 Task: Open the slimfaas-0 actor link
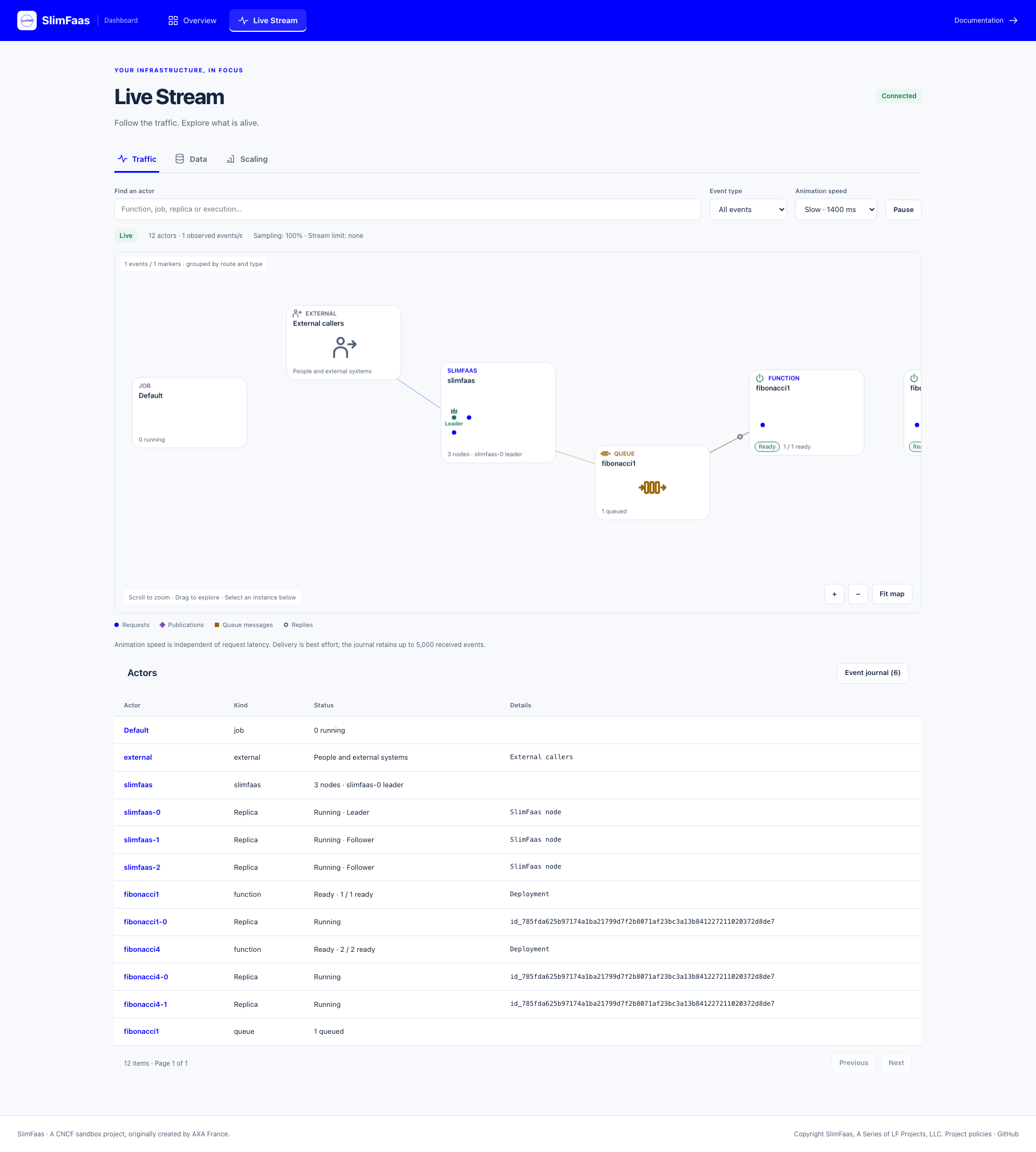click(x=142, y=812)
